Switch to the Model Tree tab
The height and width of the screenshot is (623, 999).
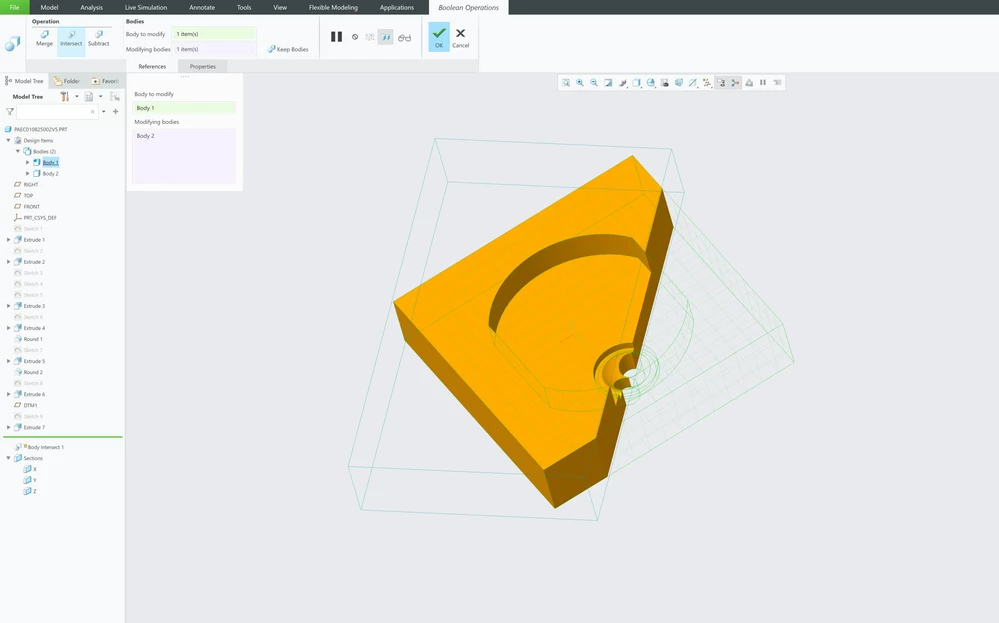click(x=24, y=81)
